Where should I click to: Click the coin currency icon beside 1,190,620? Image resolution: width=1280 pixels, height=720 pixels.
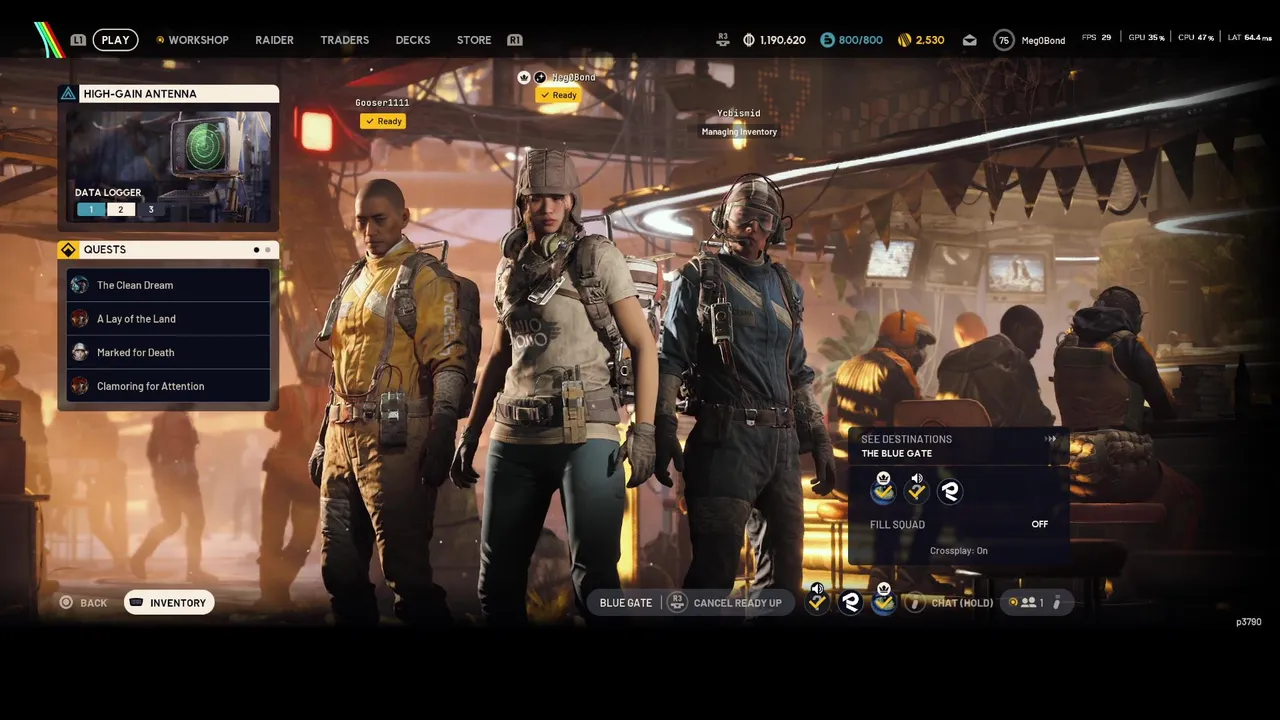click(x=749, y=40)
